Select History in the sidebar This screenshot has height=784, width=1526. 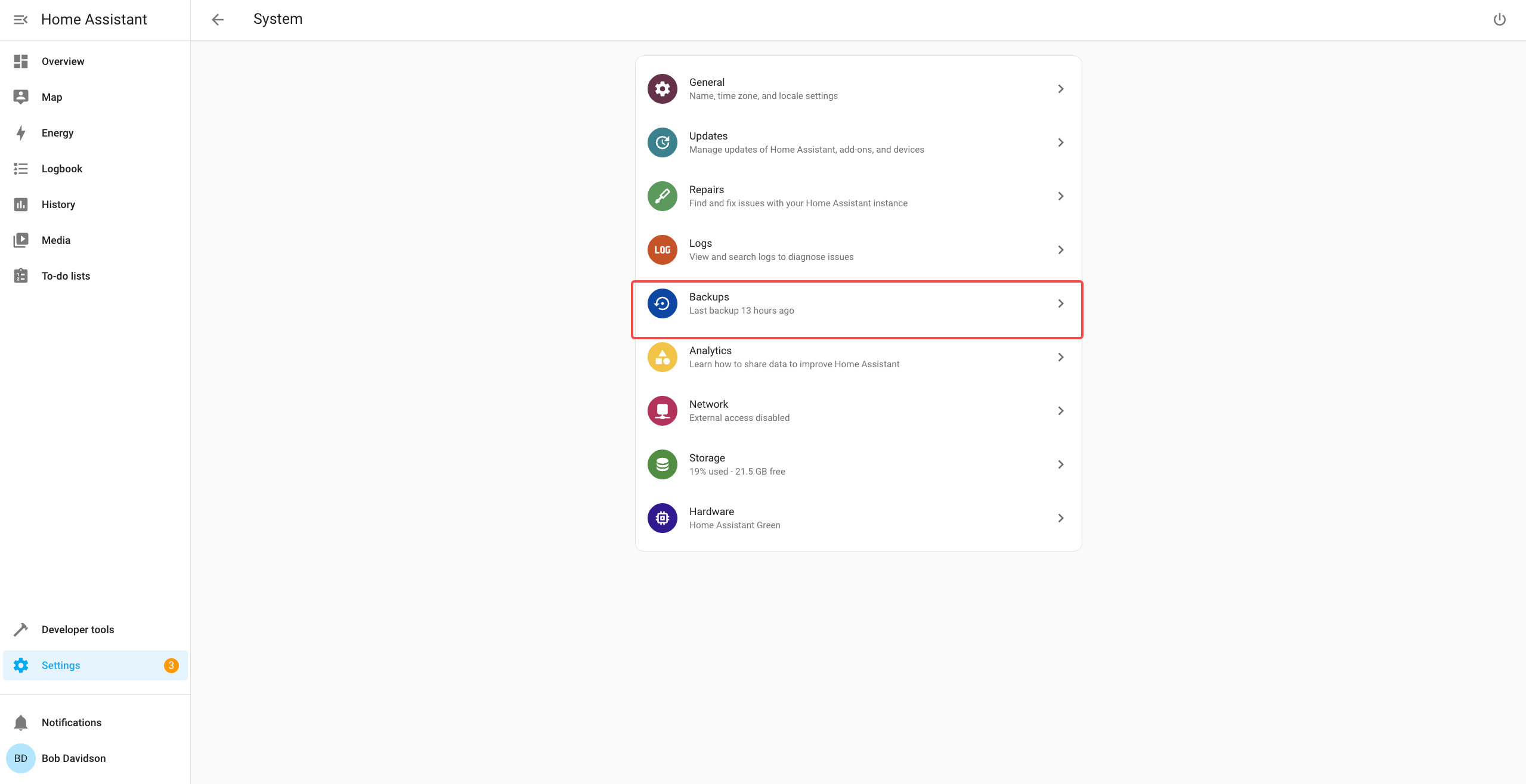(95, 204)
